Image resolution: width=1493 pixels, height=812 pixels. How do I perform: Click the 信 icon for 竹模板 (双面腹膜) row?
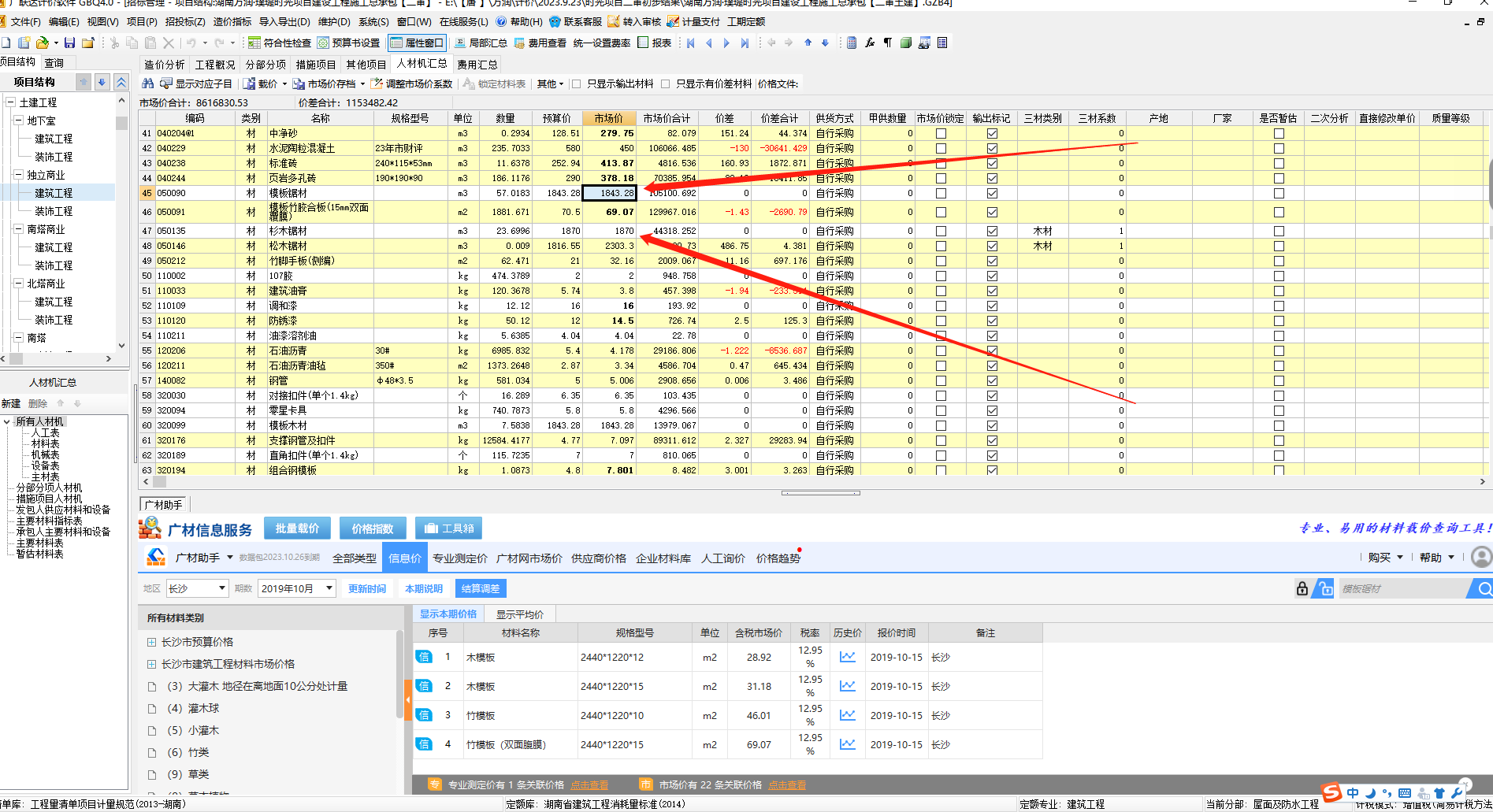tap(424, 744)
